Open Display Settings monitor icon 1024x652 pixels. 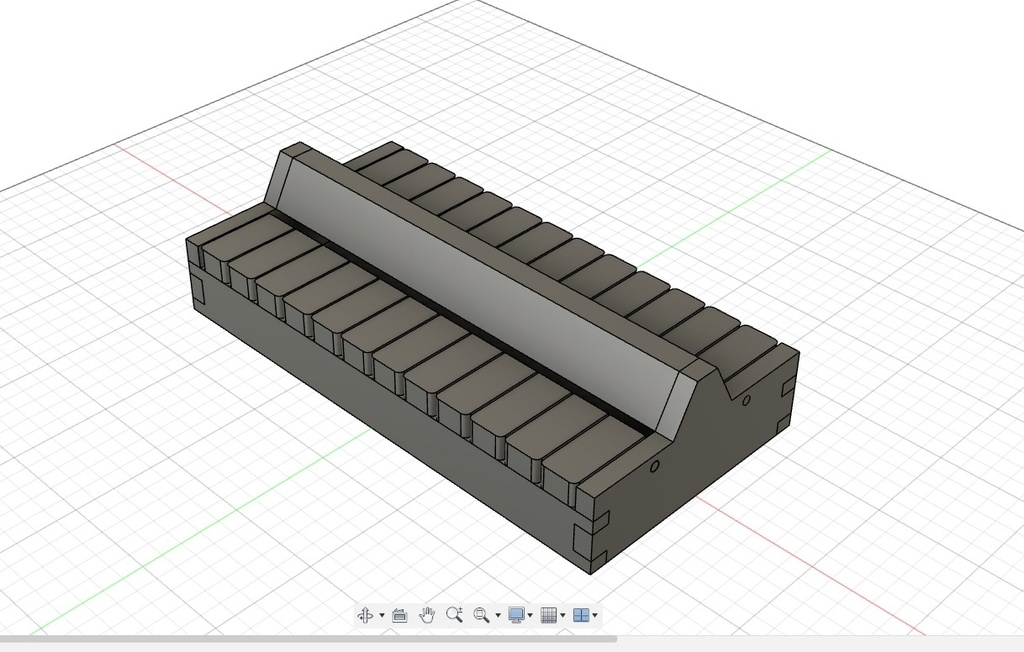(x=516, y=615)
